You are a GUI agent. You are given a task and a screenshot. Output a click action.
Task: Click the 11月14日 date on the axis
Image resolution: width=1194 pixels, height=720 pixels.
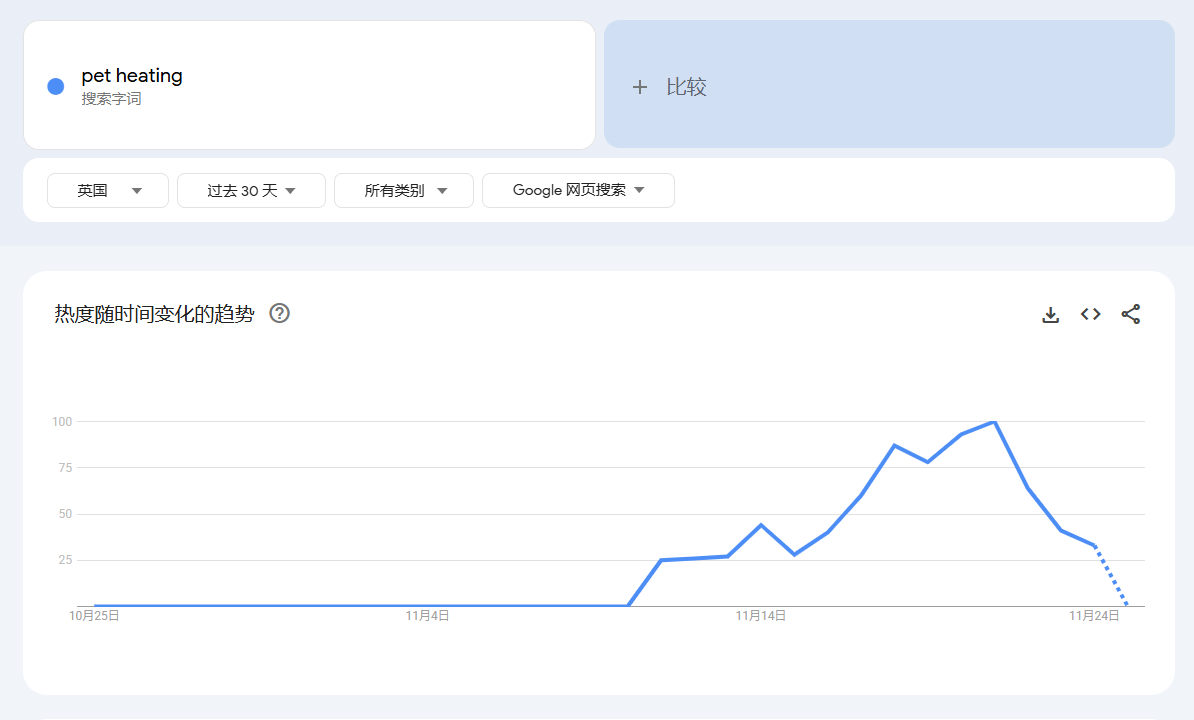tap(761, 616)
